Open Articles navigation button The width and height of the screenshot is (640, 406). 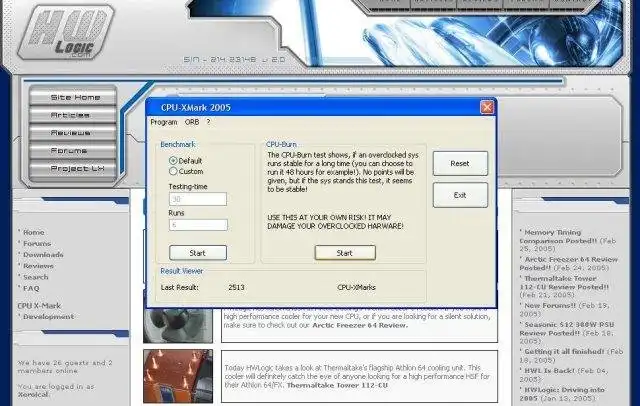(73, 115)
